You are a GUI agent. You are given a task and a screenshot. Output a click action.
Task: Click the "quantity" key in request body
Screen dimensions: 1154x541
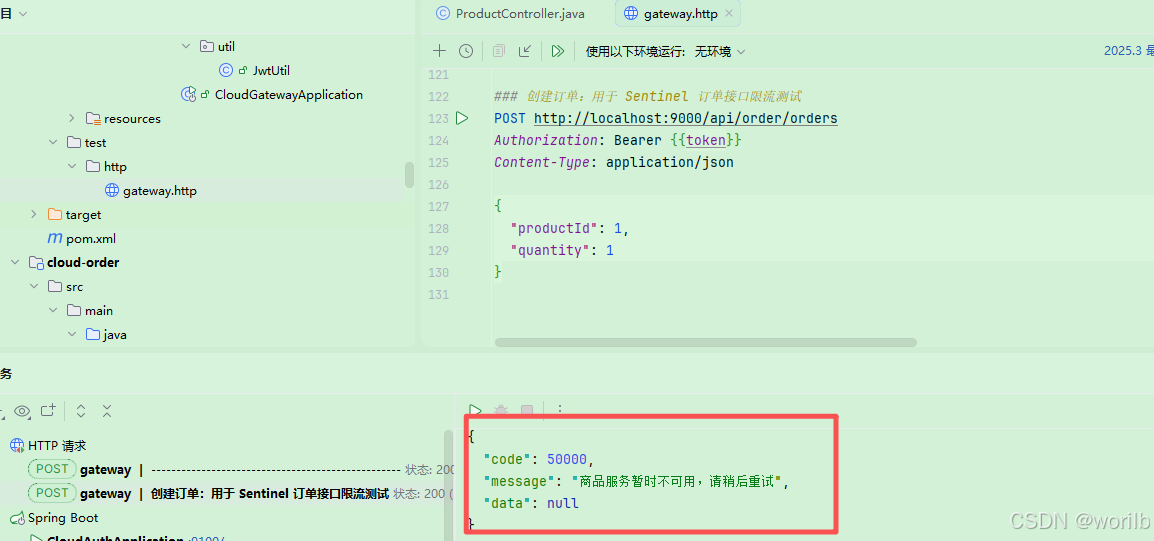(x=551, y=250)
